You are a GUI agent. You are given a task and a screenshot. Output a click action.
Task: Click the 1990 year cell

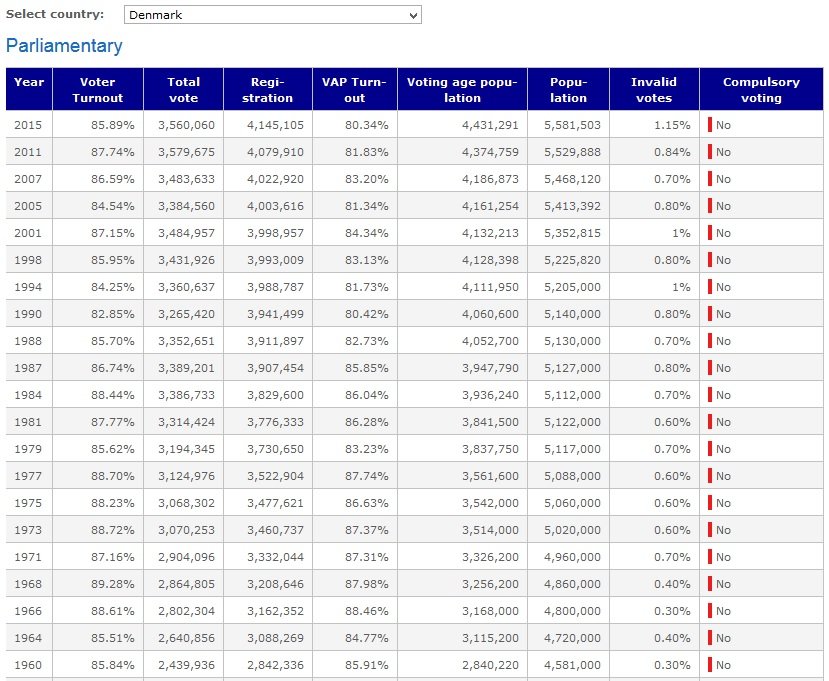29,314
